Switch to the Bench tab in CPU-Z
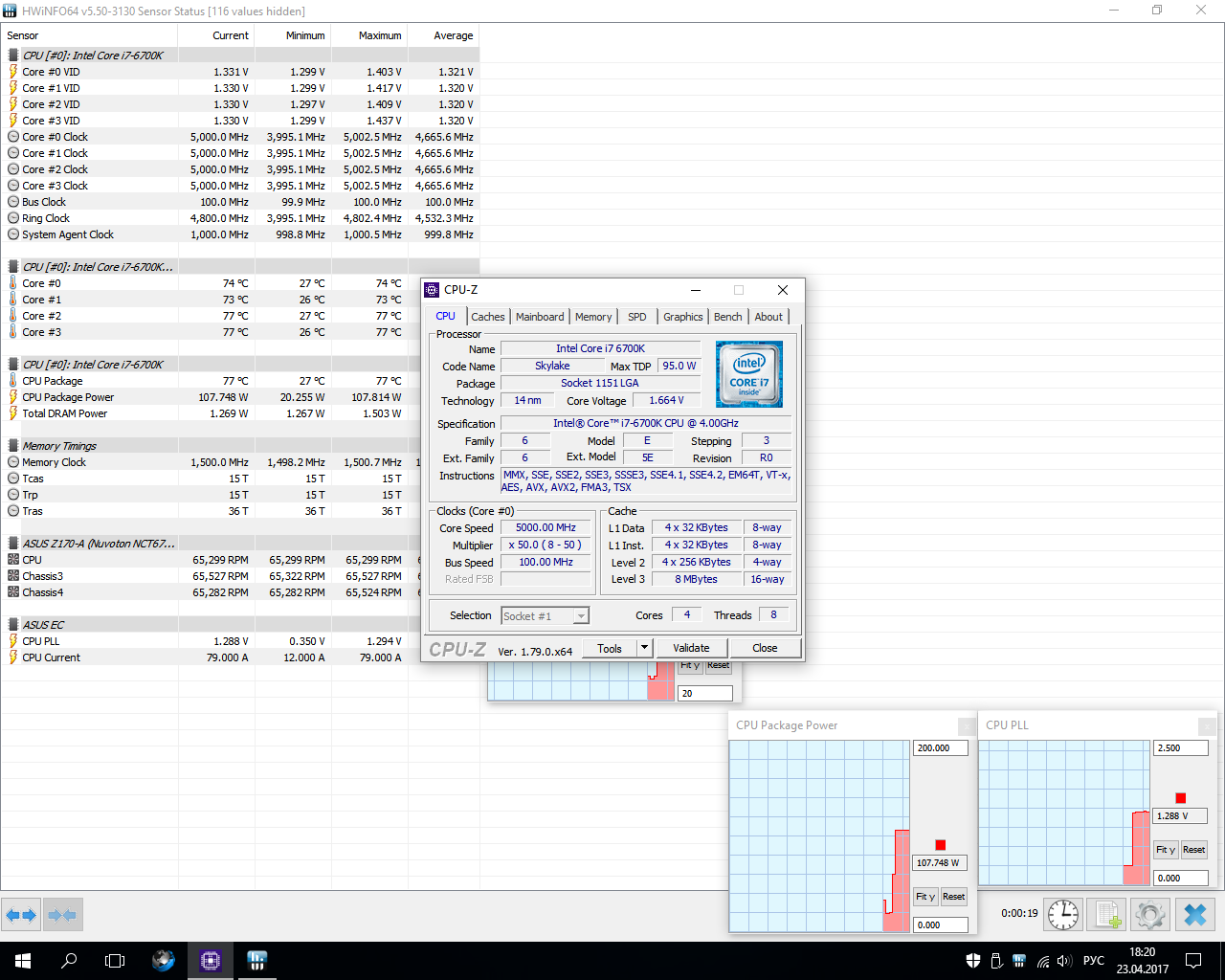 pos(728,317)
